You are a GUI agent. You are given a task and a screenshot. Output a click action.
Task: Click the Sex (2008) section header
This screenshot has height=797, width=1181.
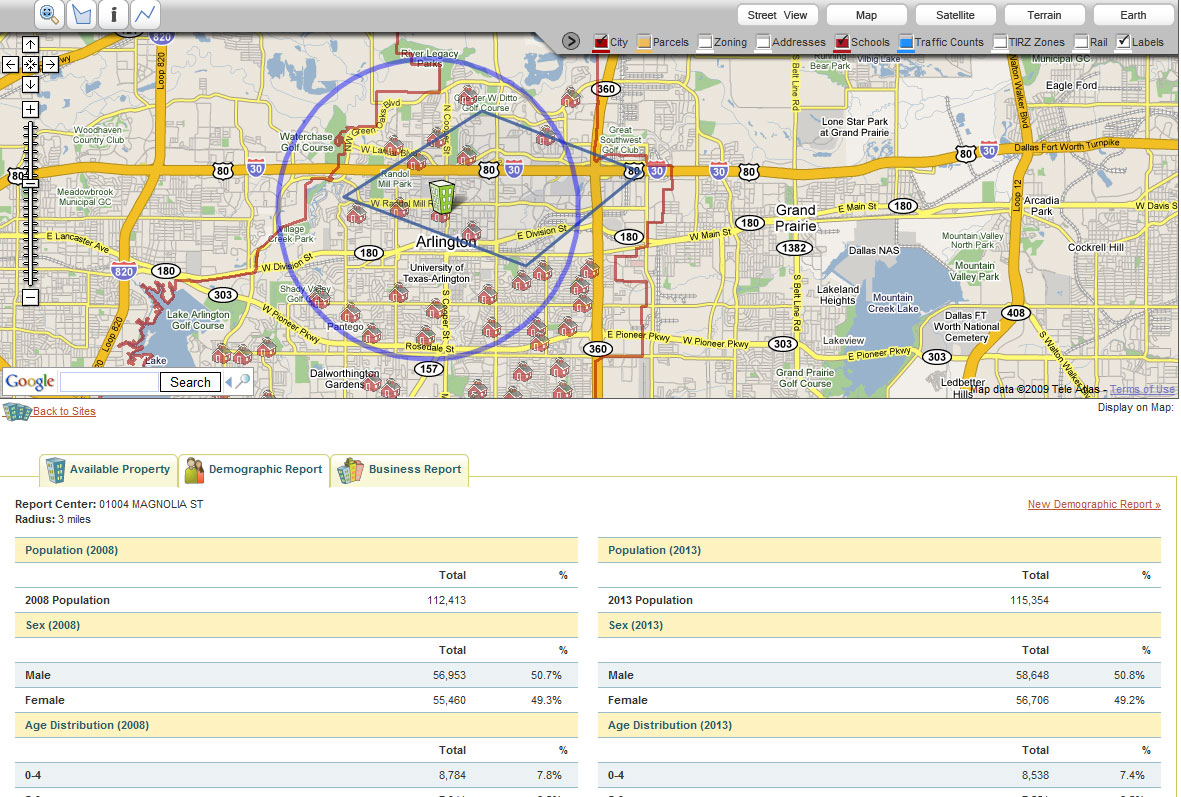pyautogui.click(x=297, y=625)
